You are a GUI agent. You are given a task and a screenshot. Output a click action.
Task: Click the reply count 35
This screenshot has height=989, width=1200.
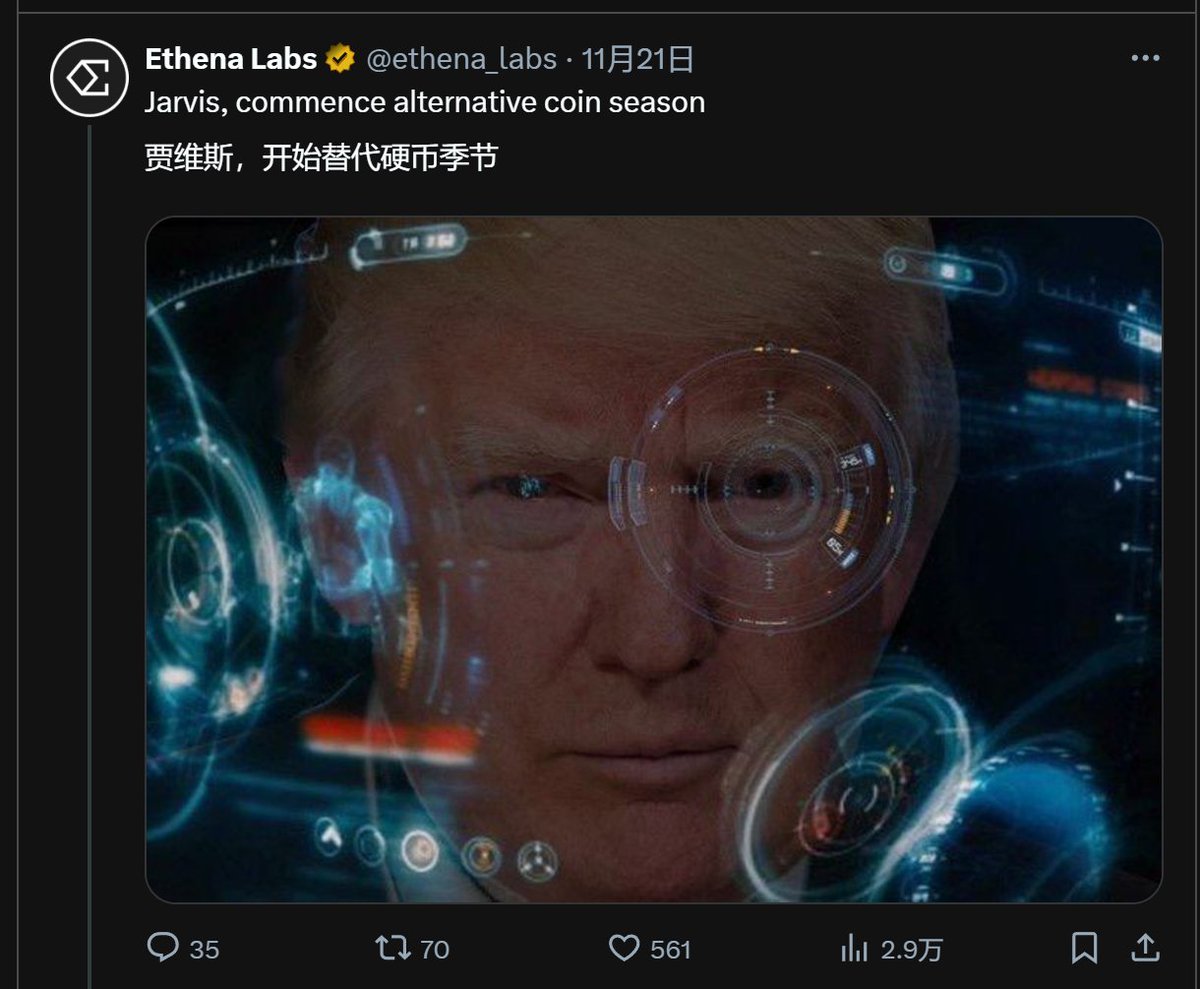pyautogui.click(x=204, y=949)
